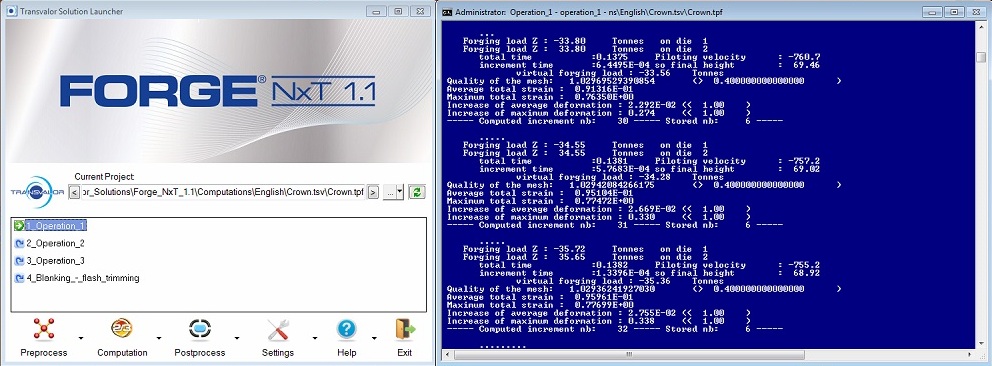This screenshot has height=366, width=992.
Task: Open the Postprocess tool icon
Action: (199, 329)
